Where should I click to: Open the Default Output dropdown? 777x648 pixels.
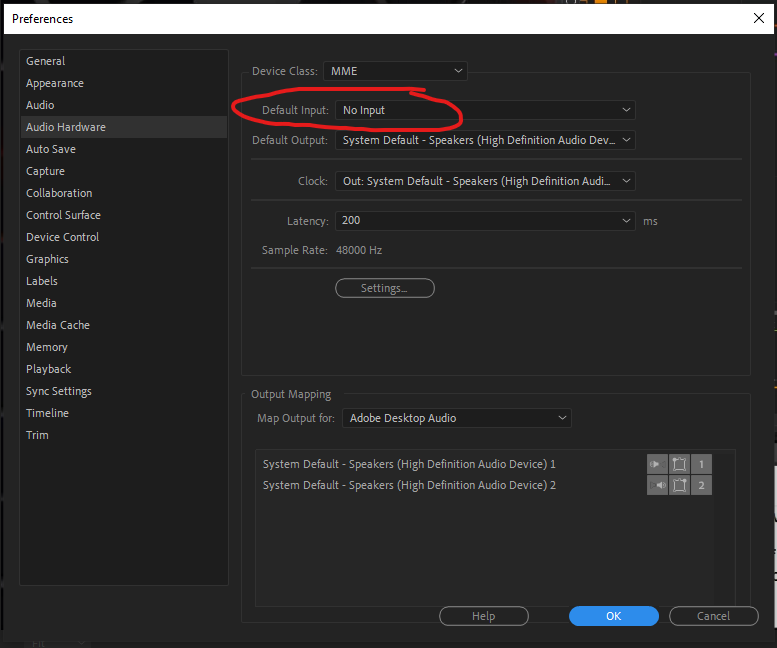pyautogui.click(x=485, y=140)
